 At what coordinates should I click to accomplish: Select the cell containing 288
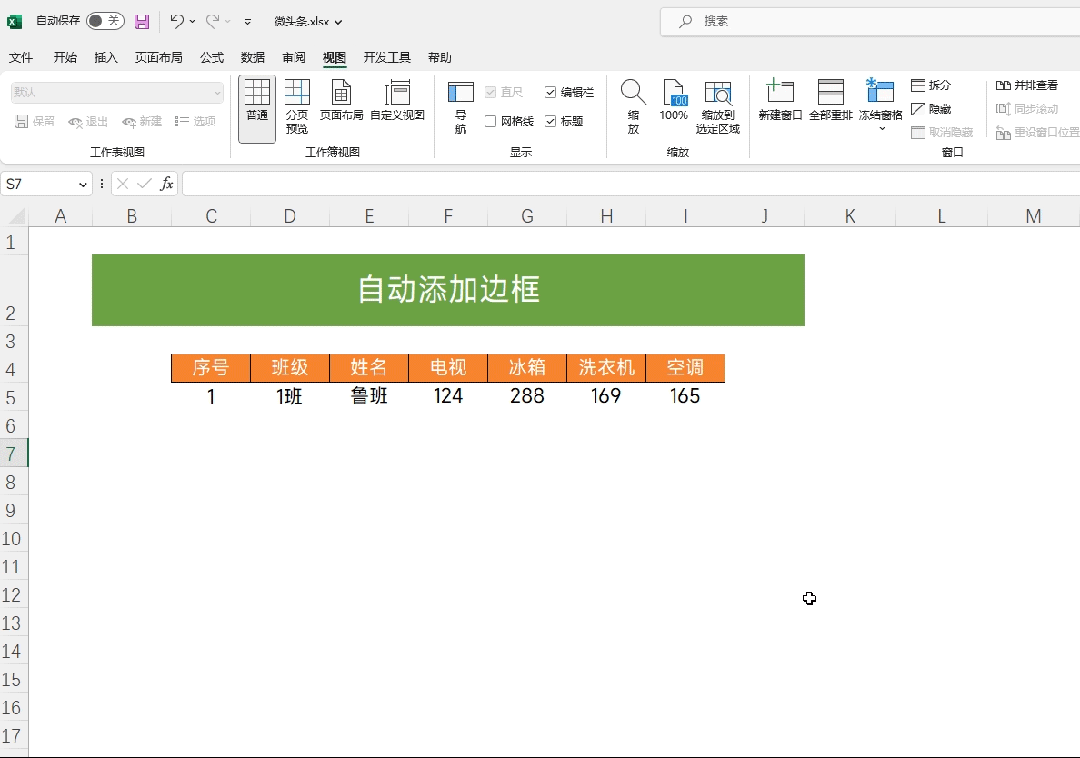(x=528, y=397)
